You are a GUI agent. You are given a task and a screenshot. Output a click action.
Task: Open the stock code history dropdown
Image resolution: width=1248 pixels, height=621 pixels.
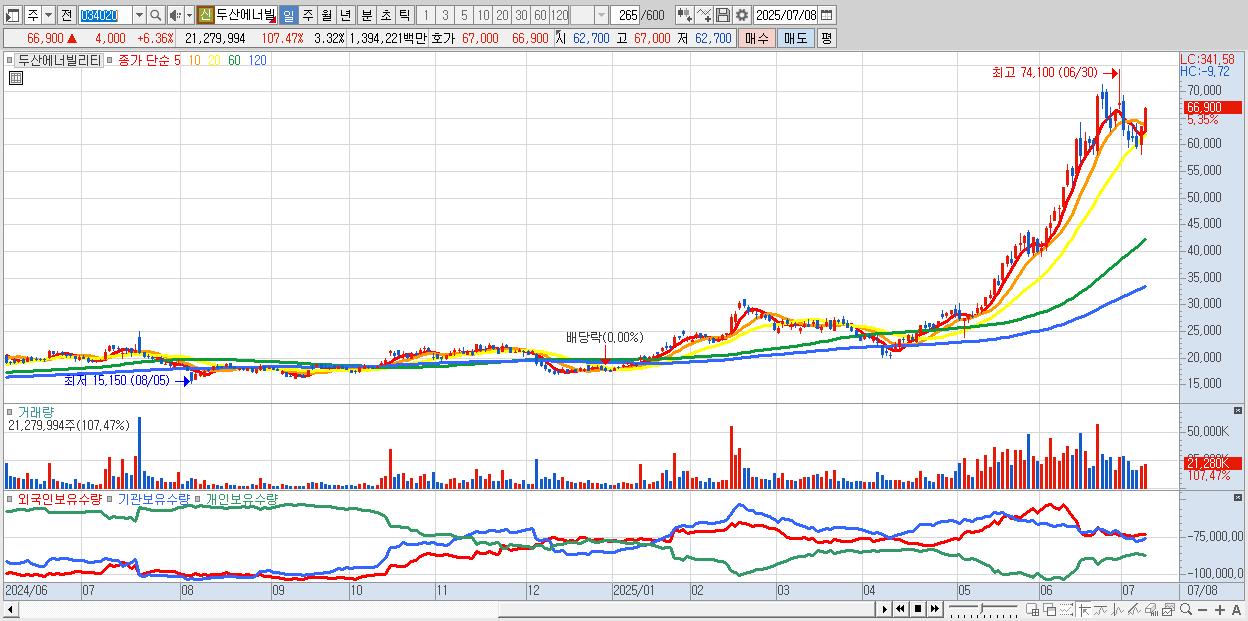click(x=138, y=15)
